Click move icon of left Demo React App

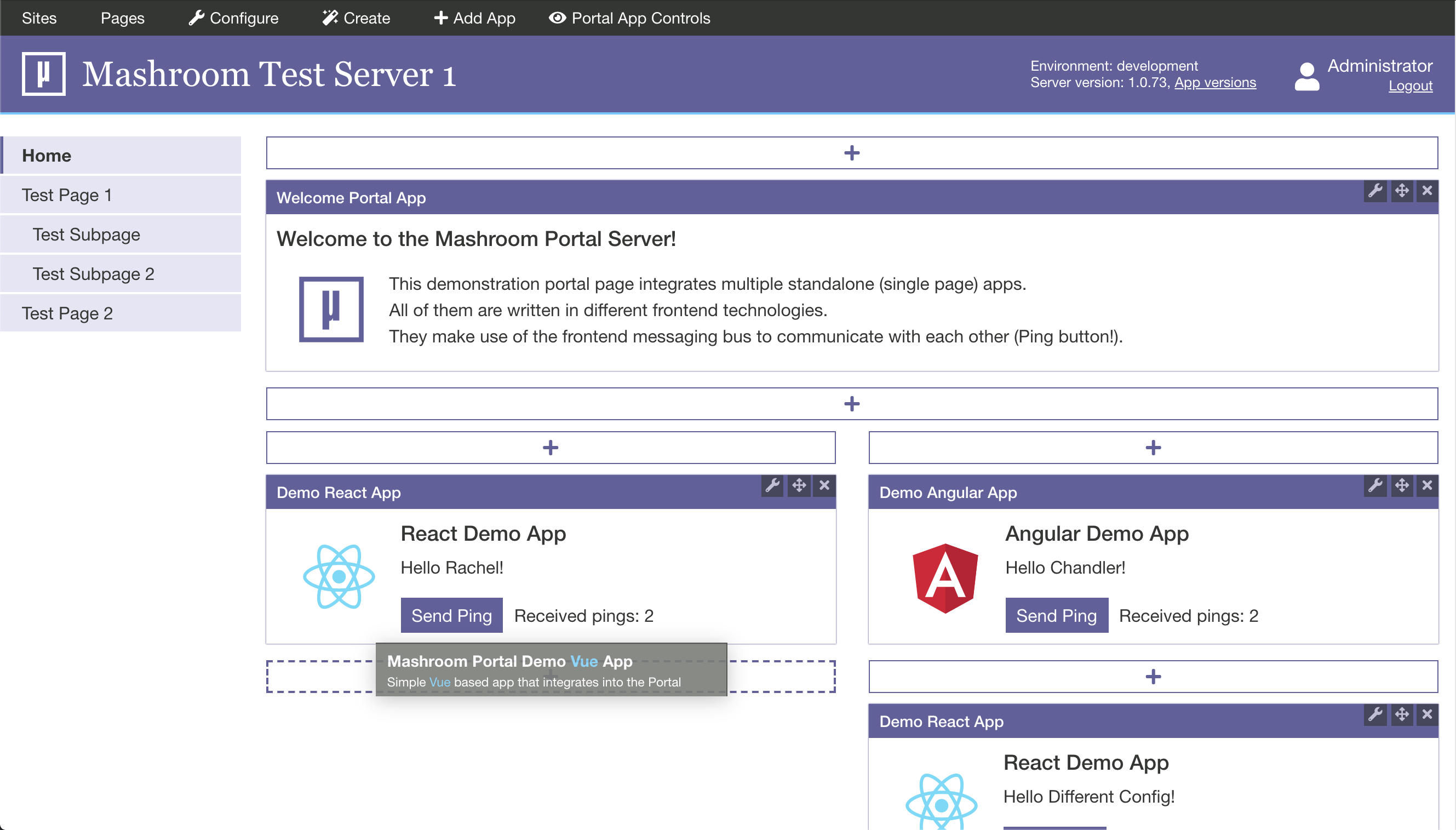click(799, 485)
